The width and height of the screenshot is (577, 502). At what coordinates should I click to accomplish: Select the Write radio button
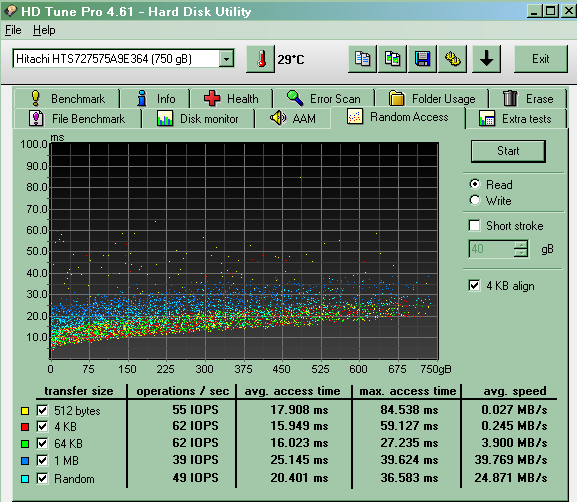(475, 200)
